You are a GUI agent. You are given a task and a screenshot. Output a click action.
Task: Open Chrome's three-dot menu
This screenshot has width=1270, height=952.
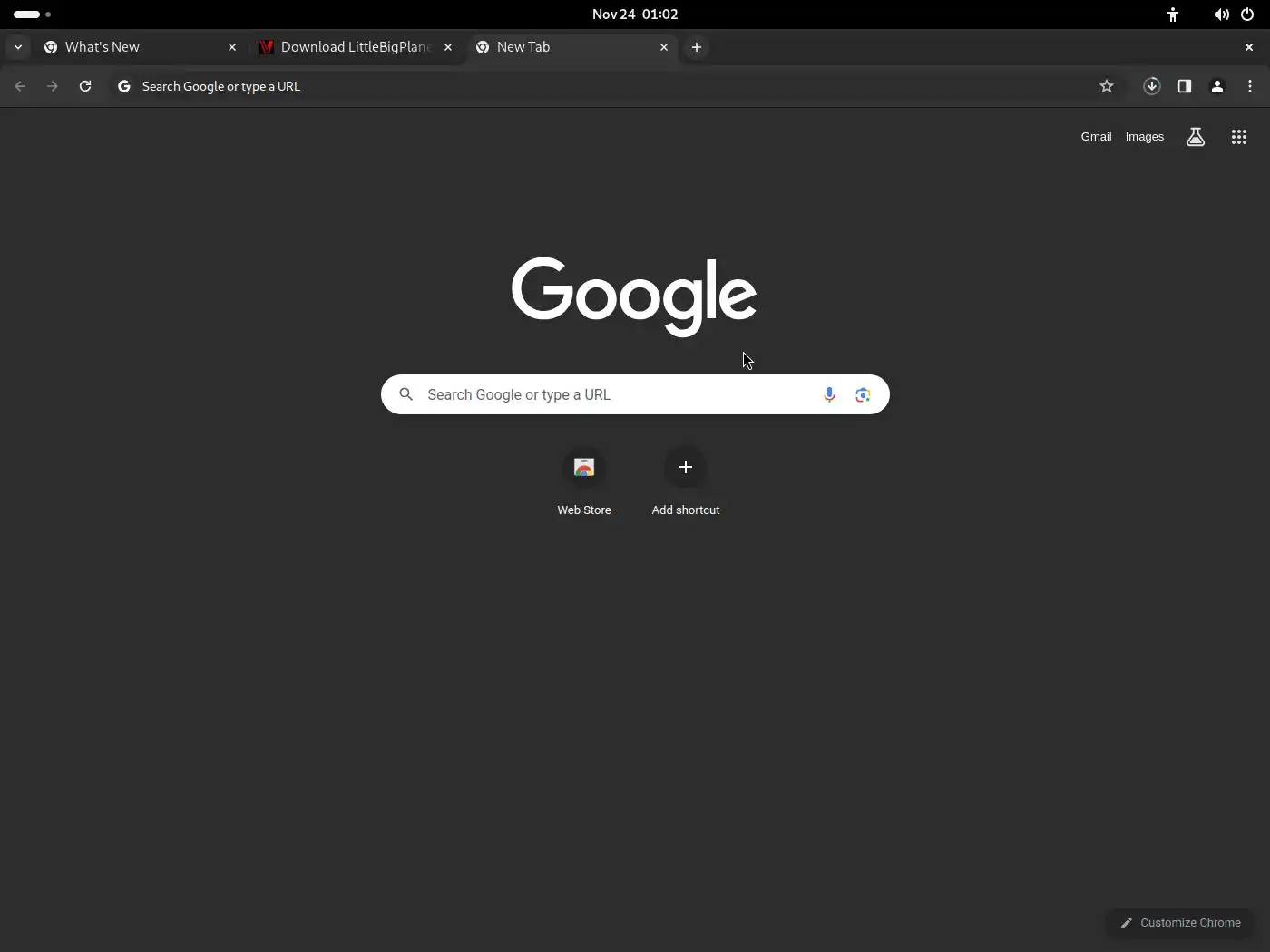coord(1250,86)
